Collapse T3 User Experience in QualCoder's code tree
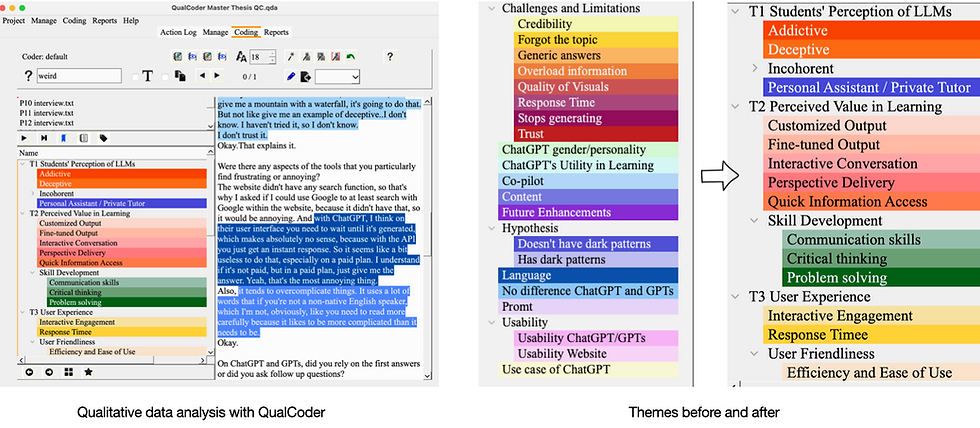This screenshot has width=980, height=428. coord(23,312)
